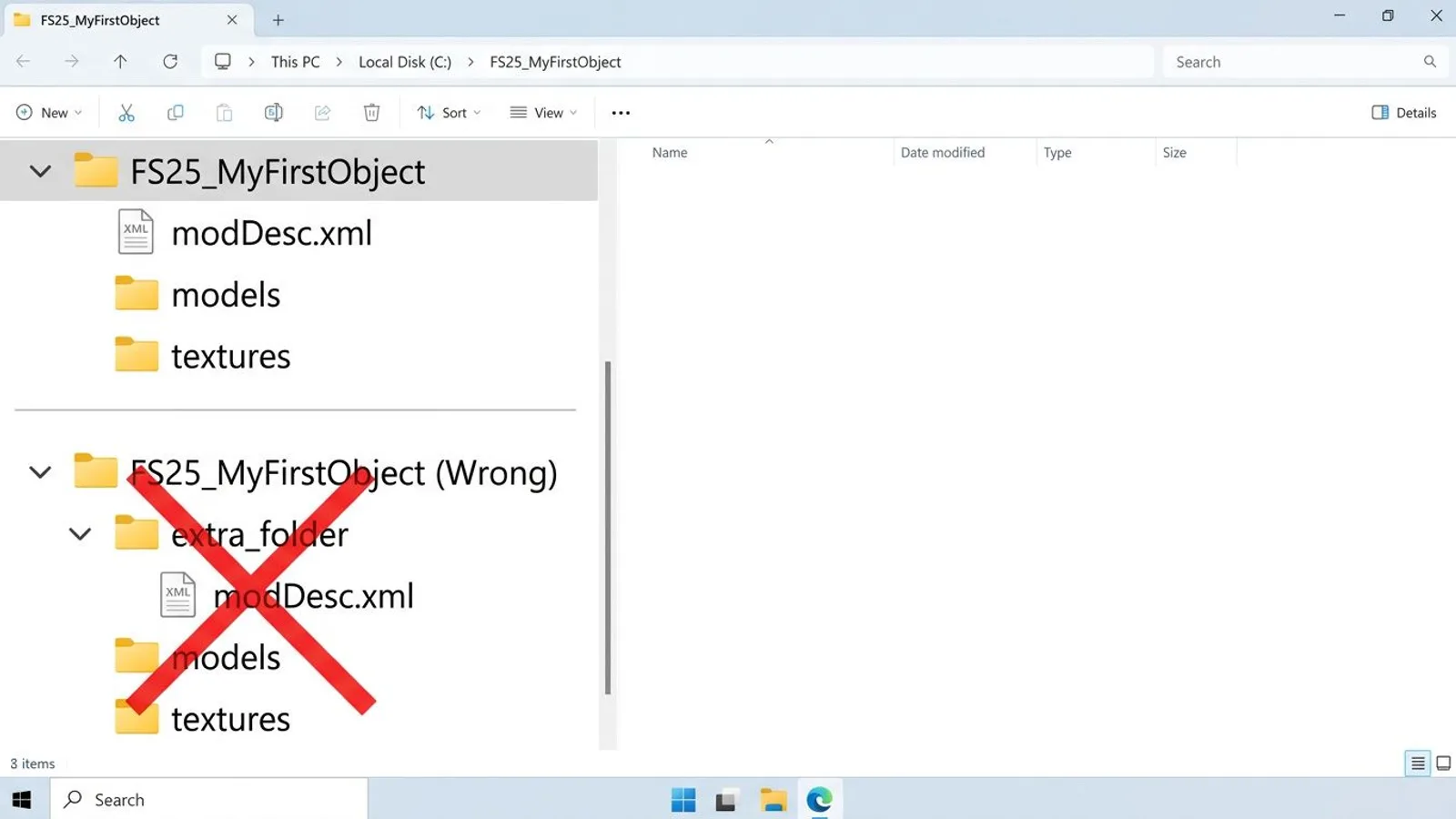Sort by the Size column header

pos(1175,153)
